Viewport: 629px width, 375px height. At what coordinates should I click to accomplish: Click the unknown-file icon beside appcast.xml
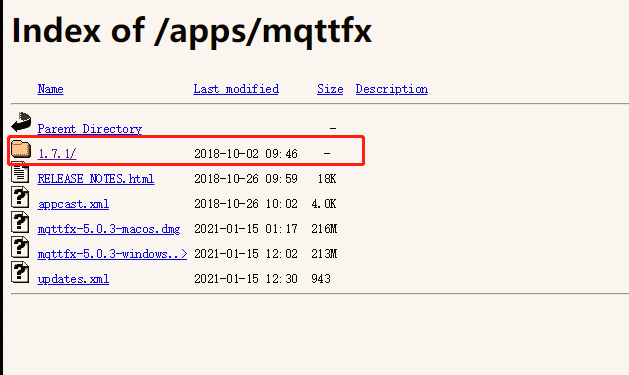(x=20, y=197)
